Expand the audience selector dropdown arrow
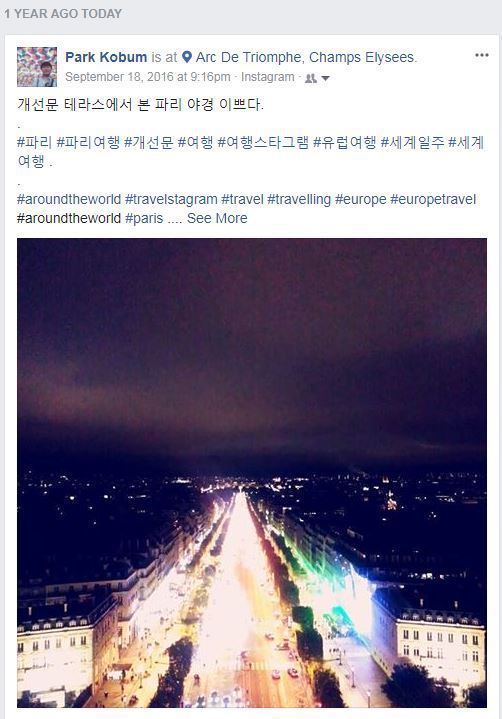Screen dimensions: 502x719 [325, 78]
